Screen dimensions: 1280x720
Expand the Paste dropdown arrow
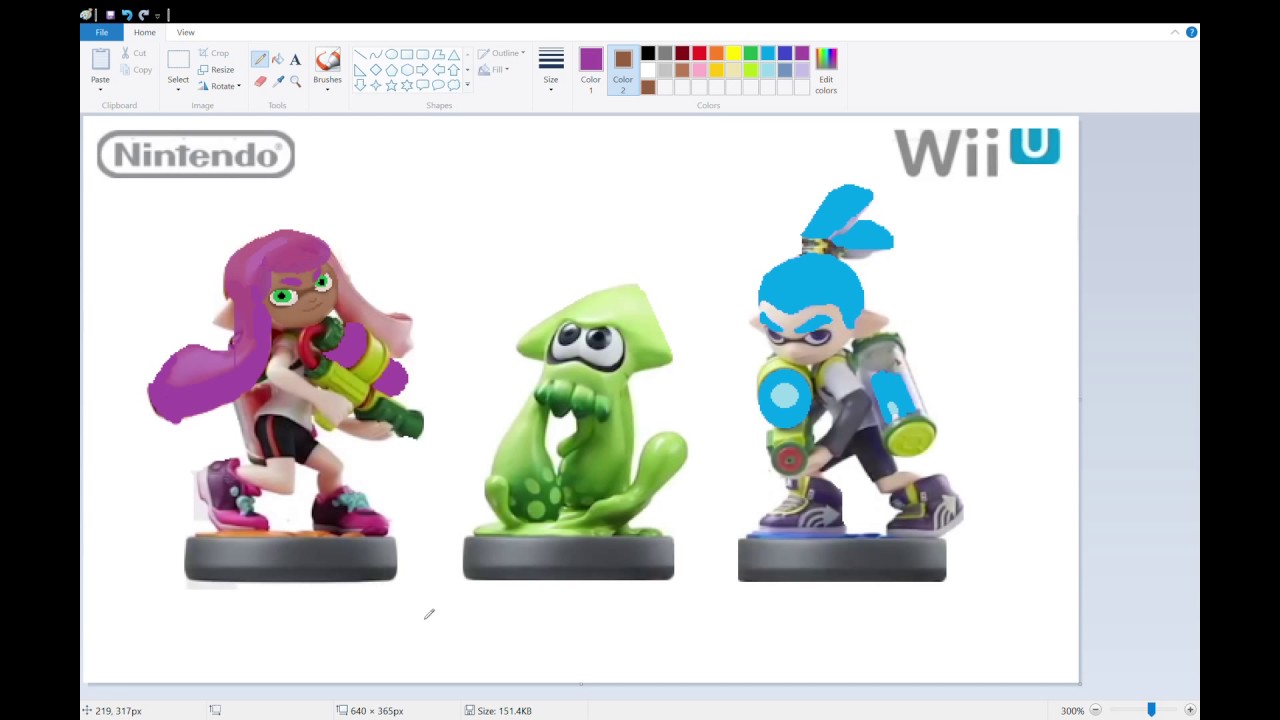pyautogui.click(x=100, y=90)
